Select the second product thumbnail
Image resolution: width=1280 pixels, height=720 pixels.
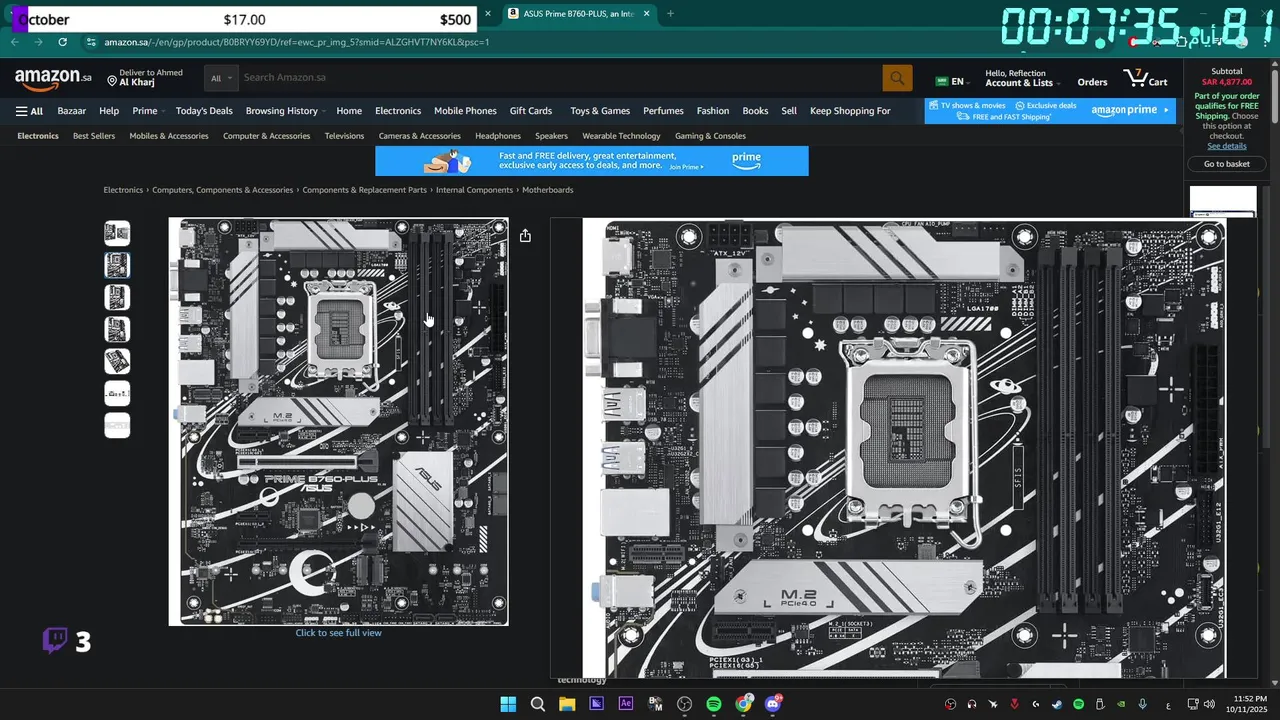tap(117, 265)
